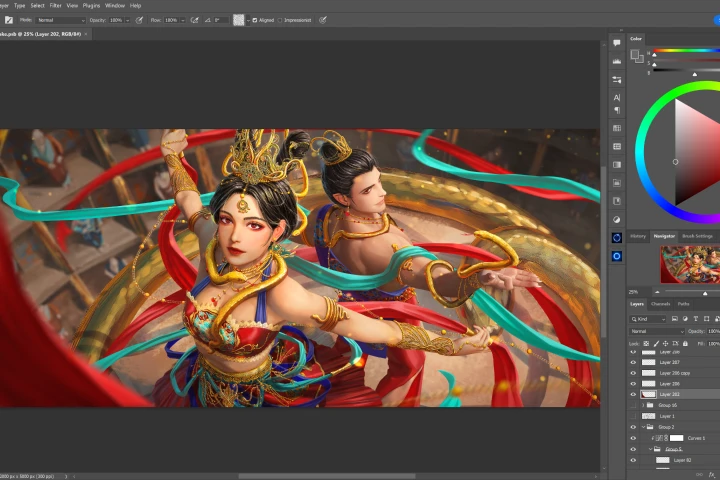Open the blue circle plugin panel icon
The height and width of the screenshot is (480, 720).
coord(617,256)
